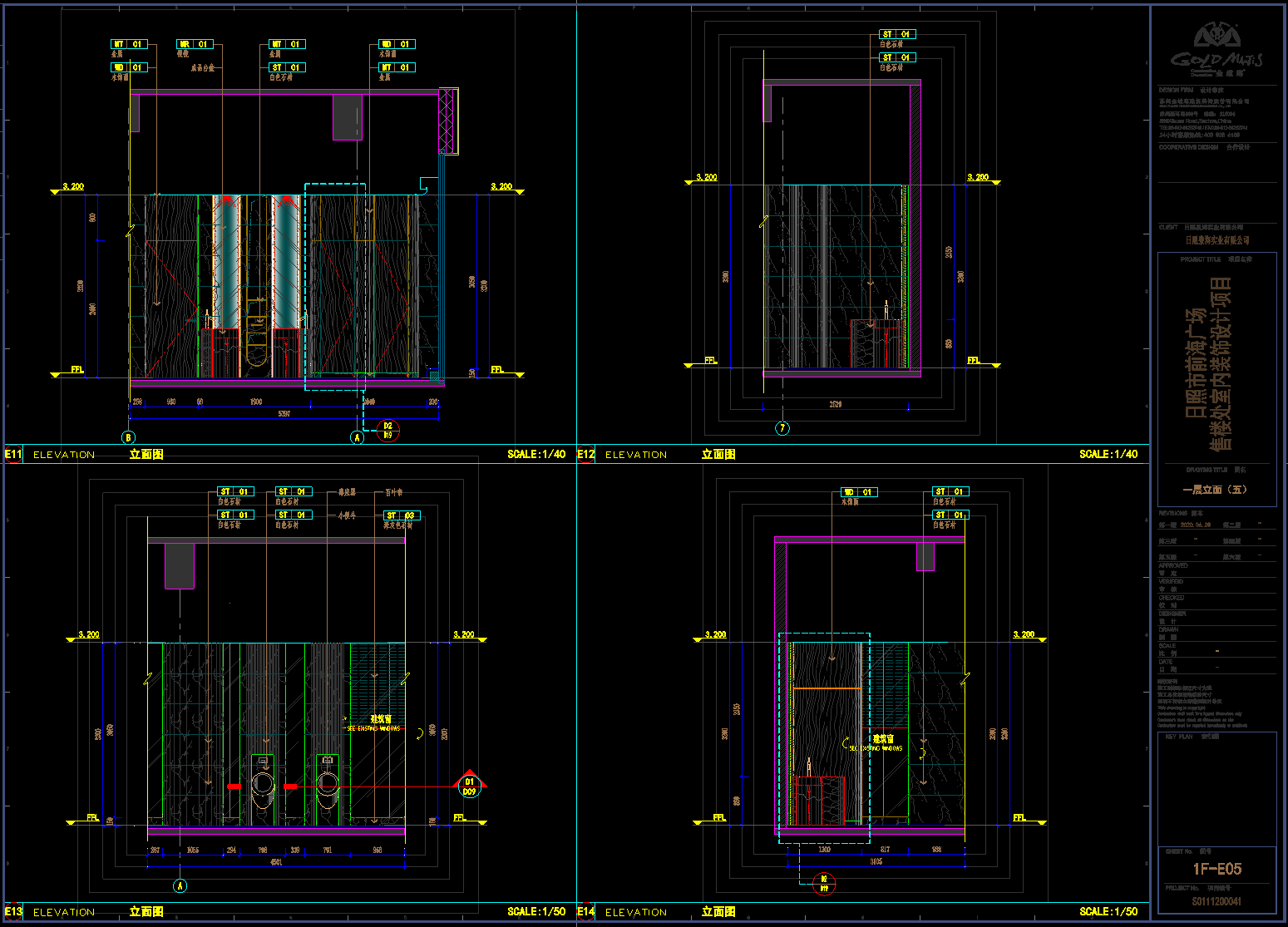Select the S0111200041 project number

(x=1216, y=901)
